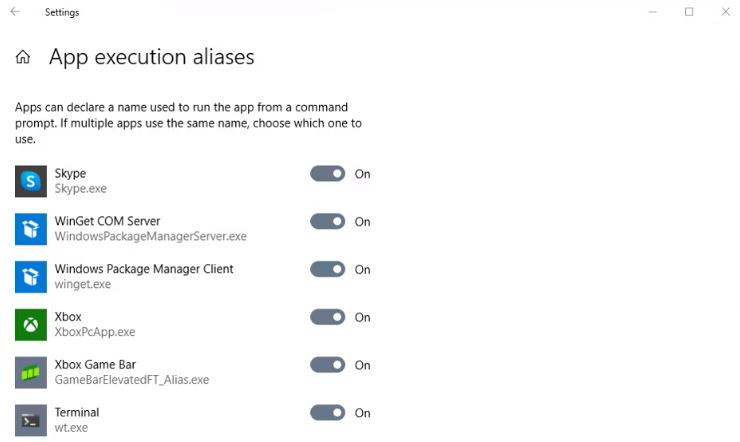Select the Windows Package Manager Client label
740x442 pixels.
click(144, 269)
